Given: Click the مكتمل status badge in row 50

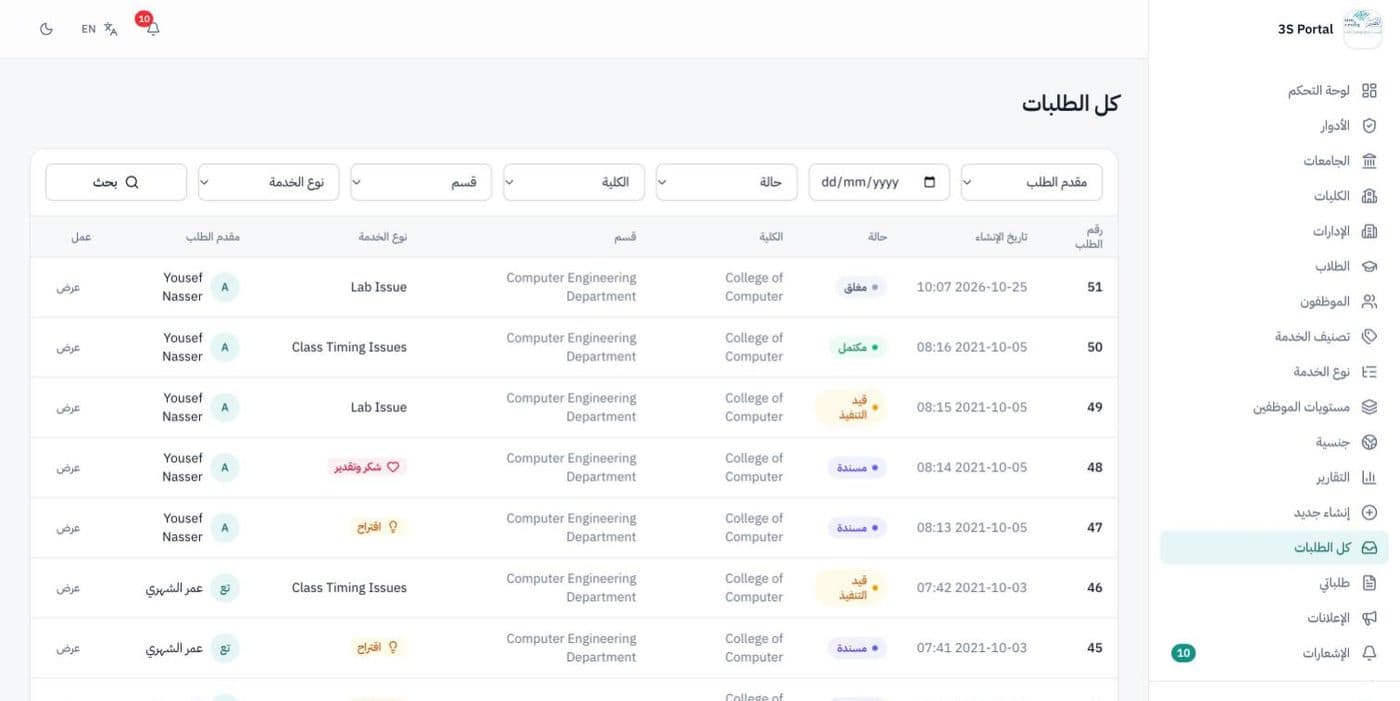Looking at the screenshot, I should 858,347.
